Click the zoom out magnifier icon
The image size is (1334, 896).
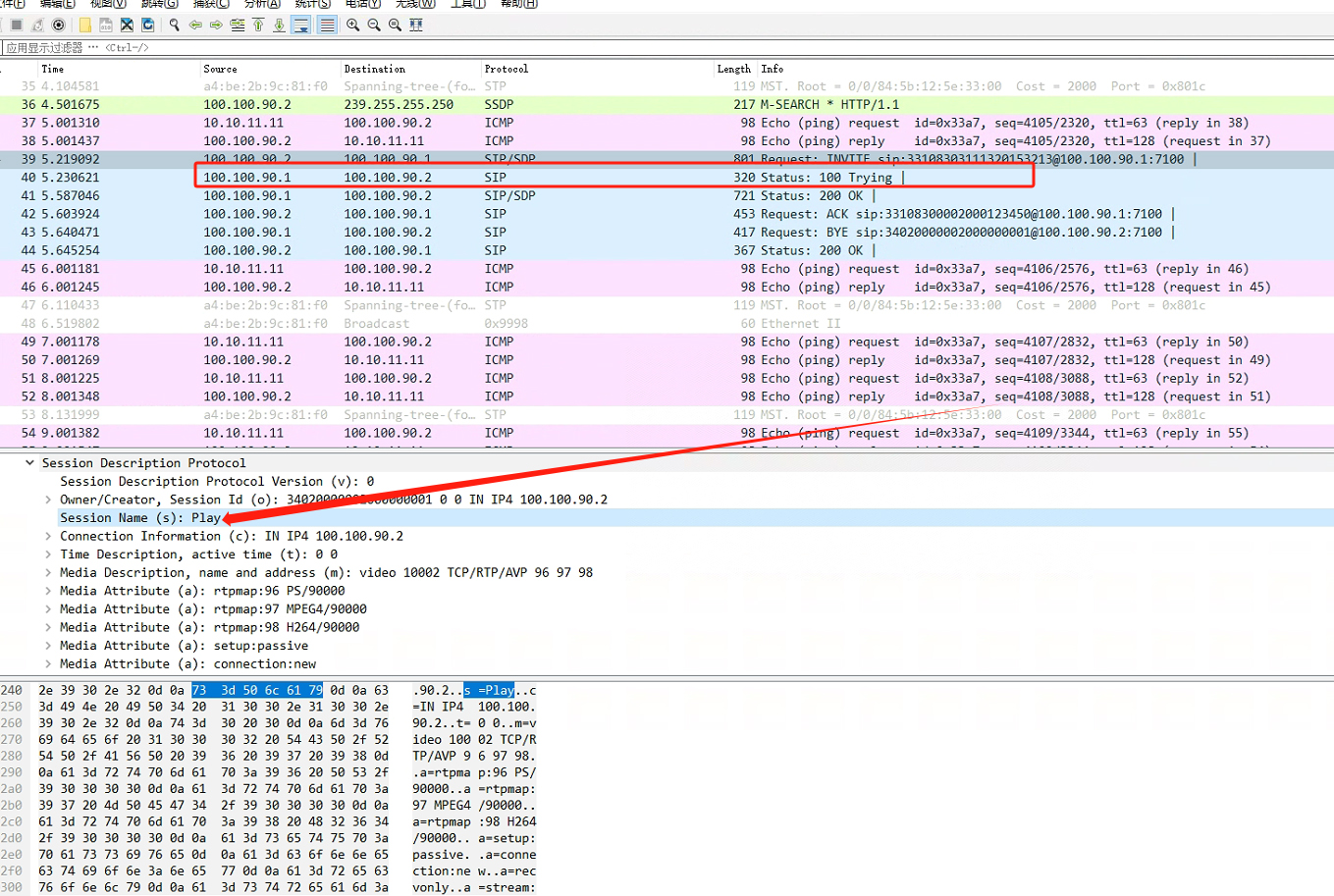tap(374, 25)
